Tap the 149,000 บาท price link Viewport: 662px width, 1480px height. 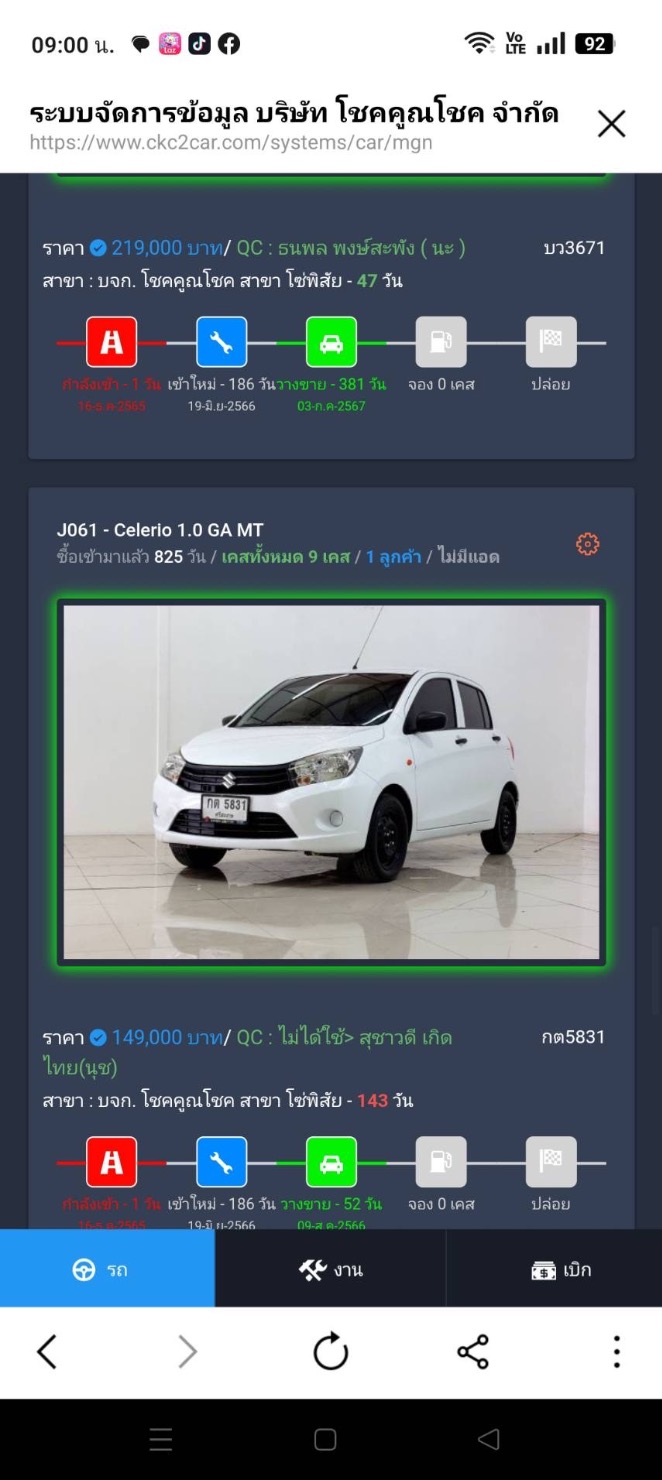(167, 1037)
